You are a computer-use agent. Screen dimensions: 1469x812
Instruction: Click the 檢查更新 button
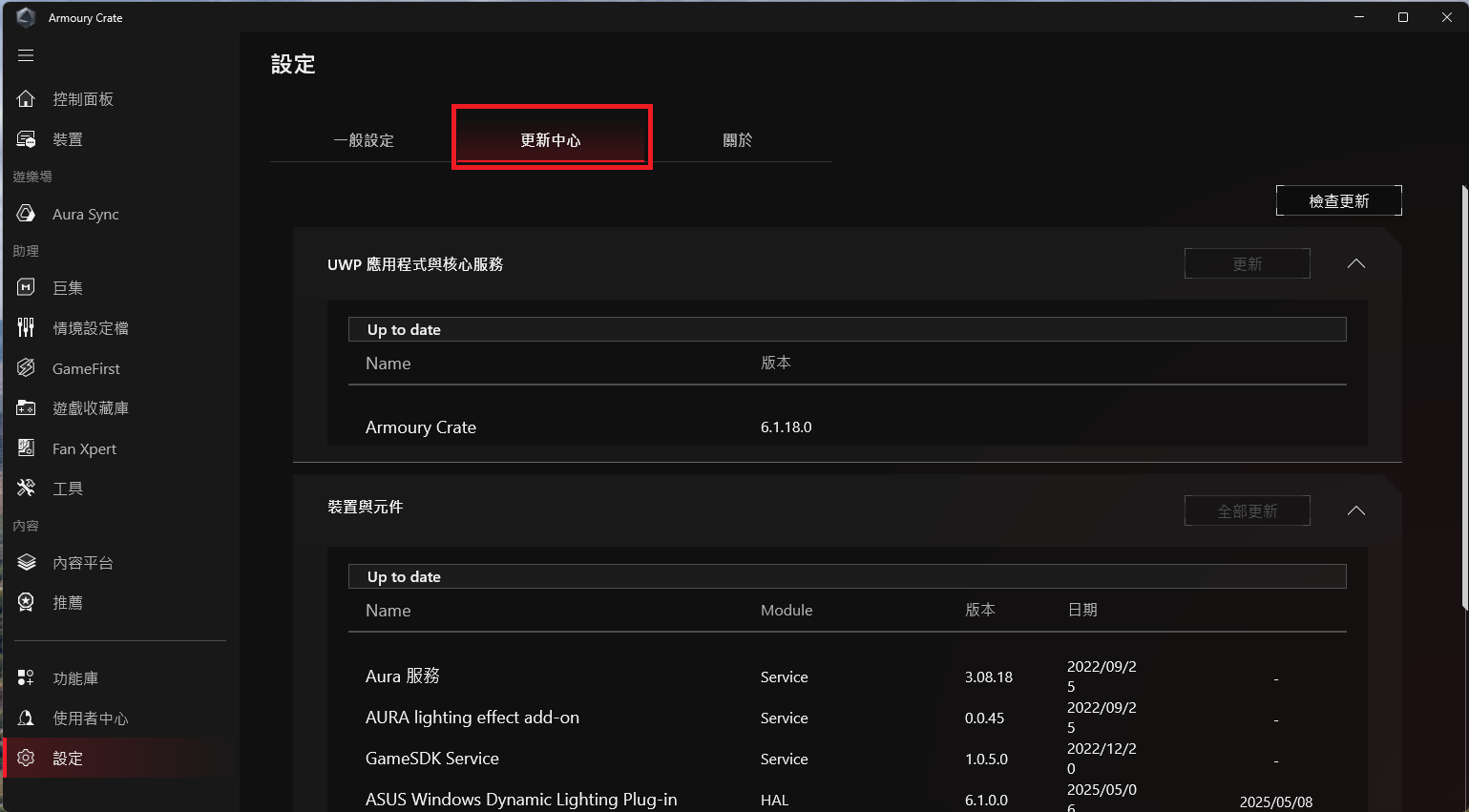[x=1338, y=200]
